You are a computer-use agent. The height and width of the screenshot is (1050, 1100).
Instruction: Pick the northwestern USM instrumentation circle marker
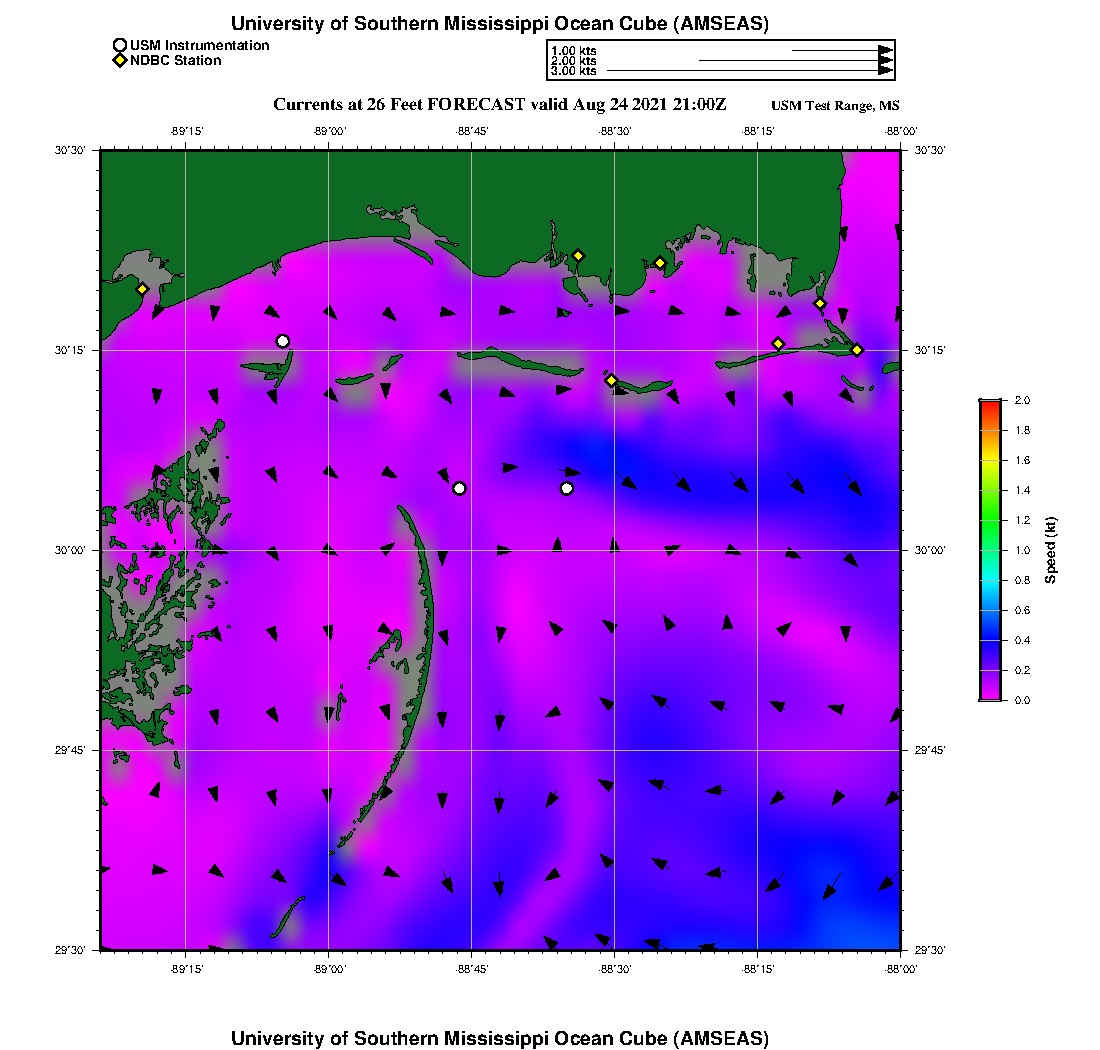283,341
